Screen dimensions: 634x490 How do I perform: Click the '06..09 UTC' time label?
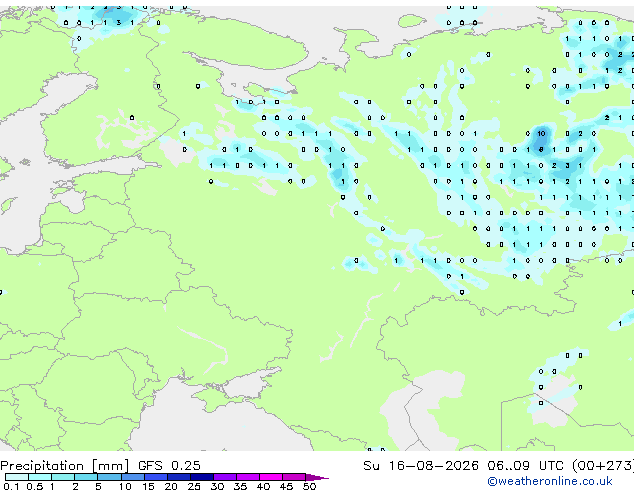[x=525, y=466]
